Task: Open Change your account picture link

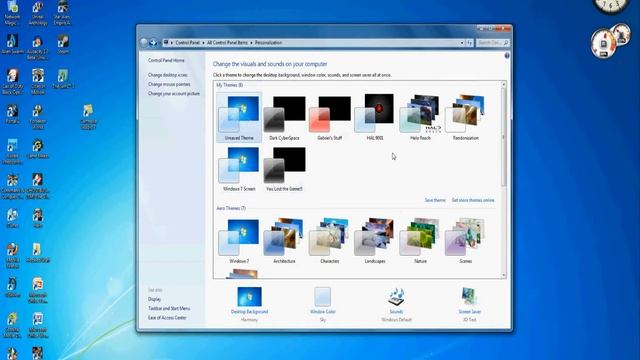Action: [174, 93]
